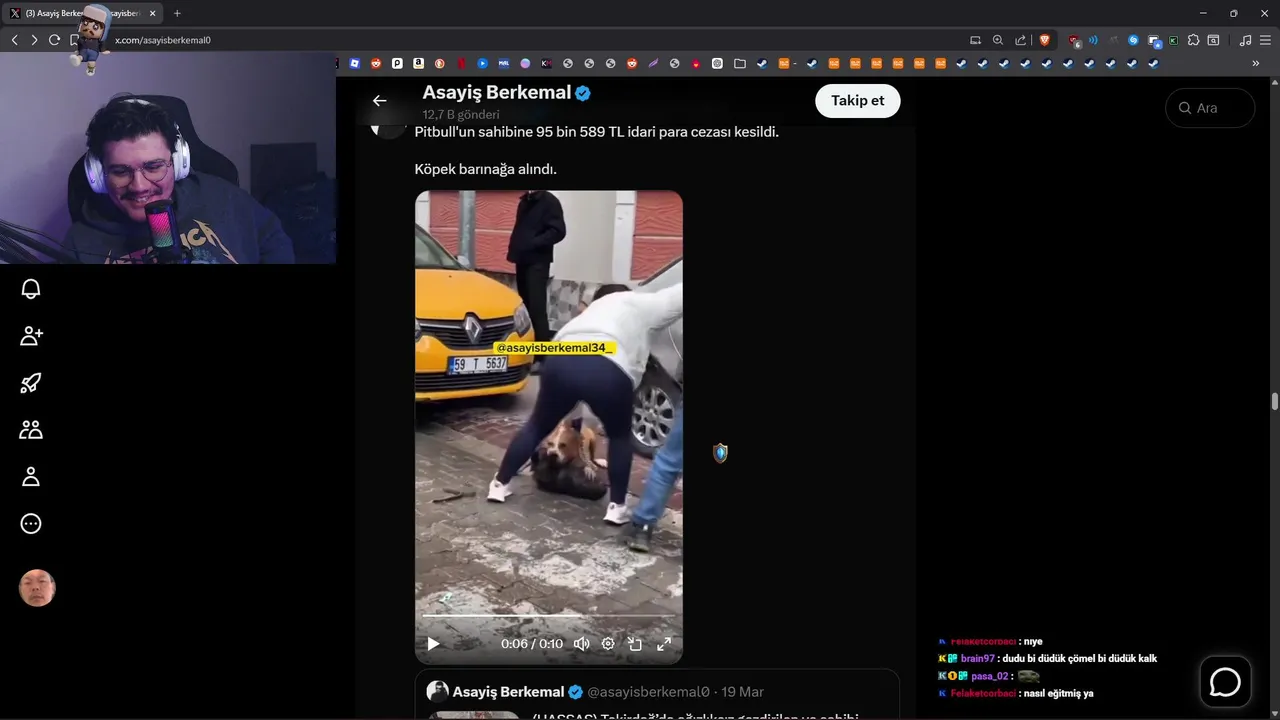This screenshot has height=720, width=1280.
Task: Open Asayiş Berkemal name in quoted post
Action: [x=508, y=692]
